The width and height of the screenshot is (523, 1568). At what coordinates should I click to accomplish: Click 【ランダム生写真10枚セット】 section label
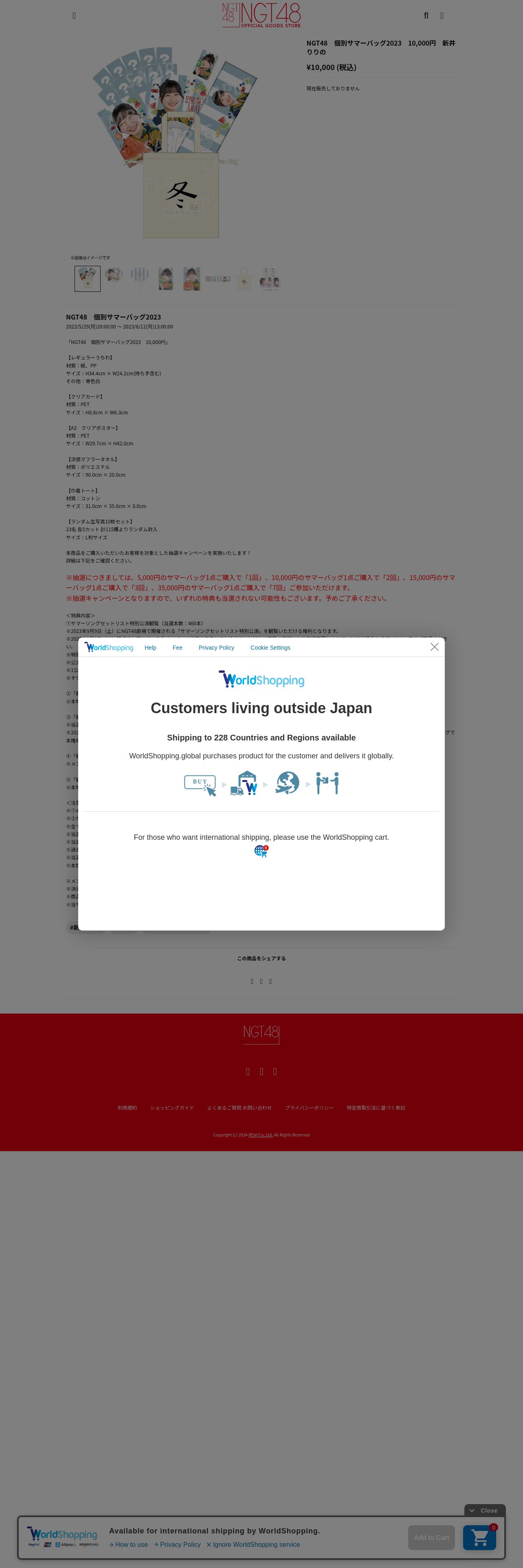pyautogui.click(x=100, y=522)
